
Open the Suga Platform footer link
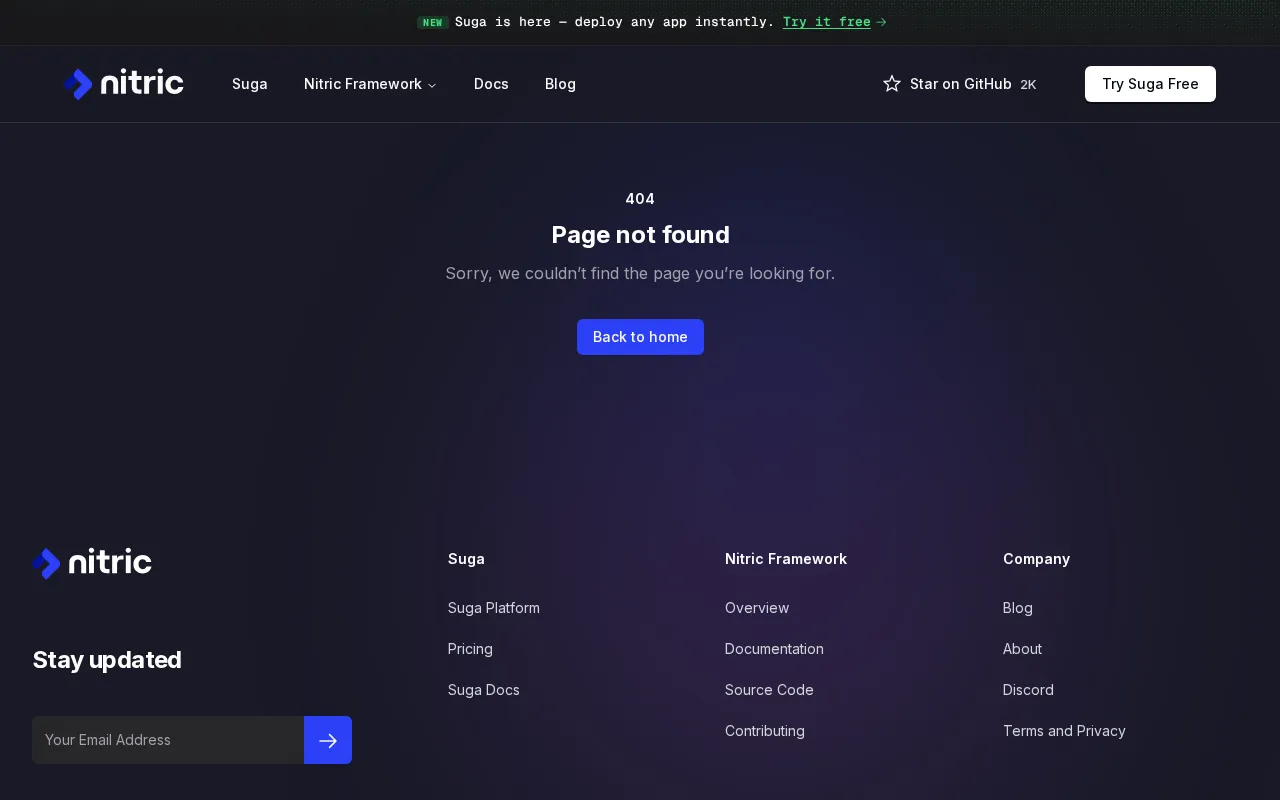tap(494, 608)
